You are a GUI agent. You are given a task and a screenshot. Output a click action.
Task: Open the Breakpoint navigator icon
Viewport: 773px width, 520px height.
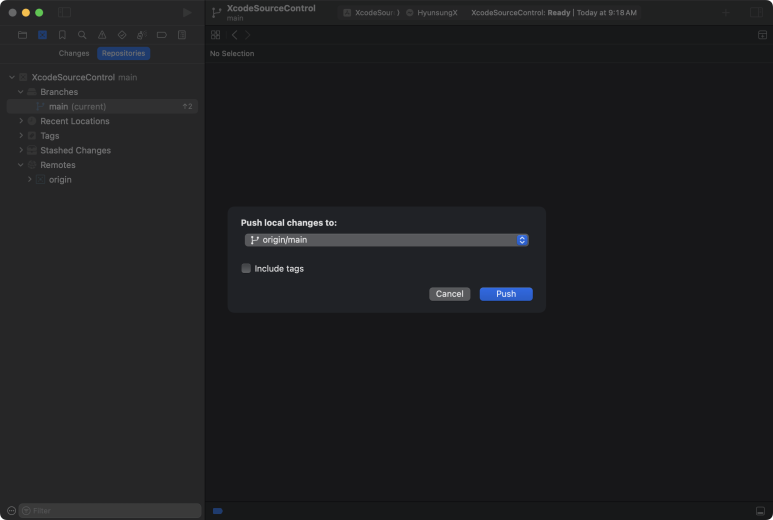coord(162,35)
